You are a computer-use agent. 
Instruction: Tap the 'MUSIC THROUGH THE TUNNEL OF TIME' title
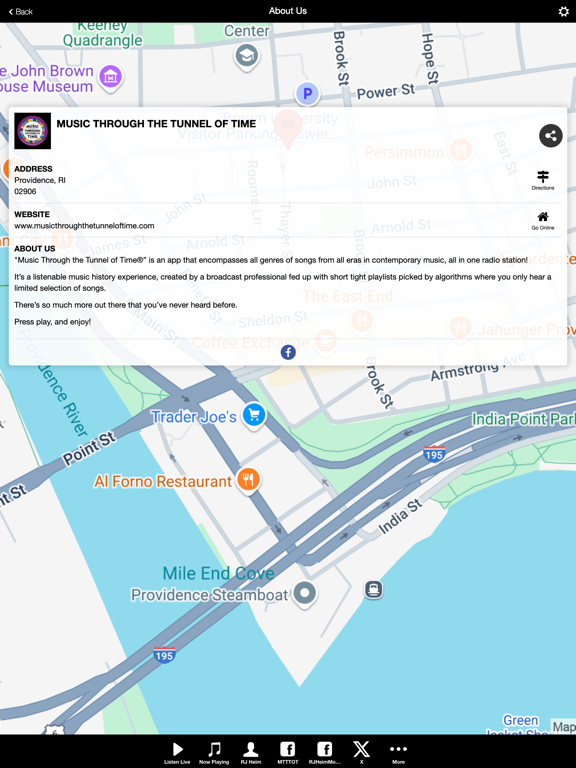point(156,123)
